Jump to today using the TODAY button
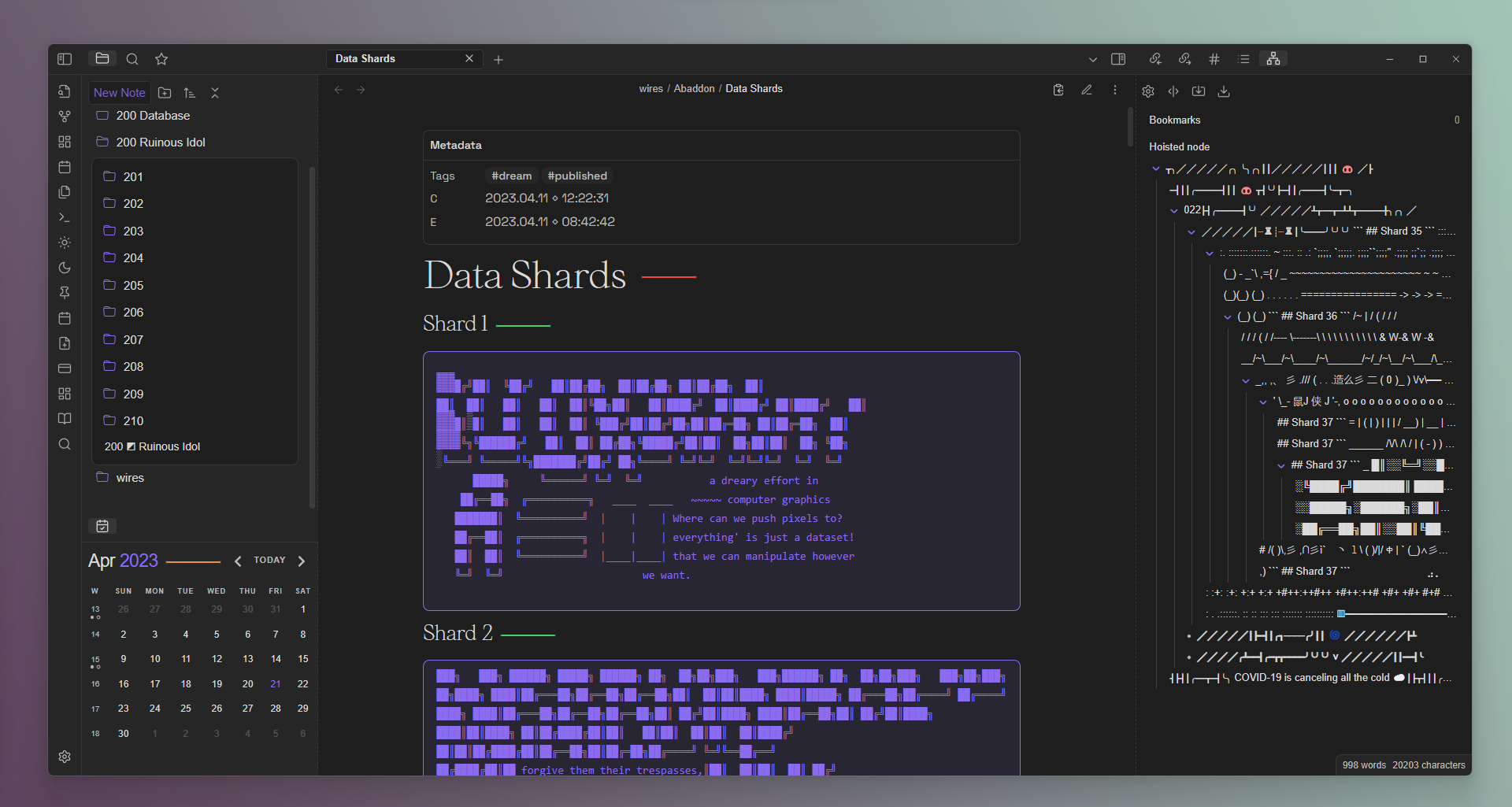This screenshot has height=807, width=1512. 270,560
